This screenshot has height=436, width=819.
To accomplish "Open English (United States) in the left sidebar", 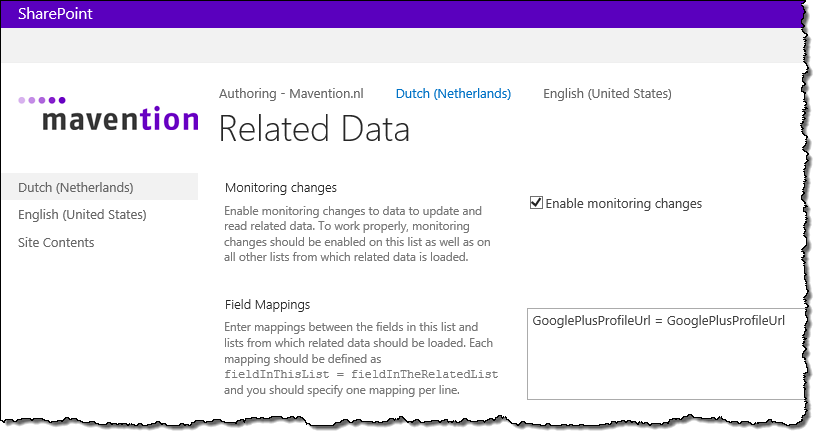I will click(x=82, y=215).
